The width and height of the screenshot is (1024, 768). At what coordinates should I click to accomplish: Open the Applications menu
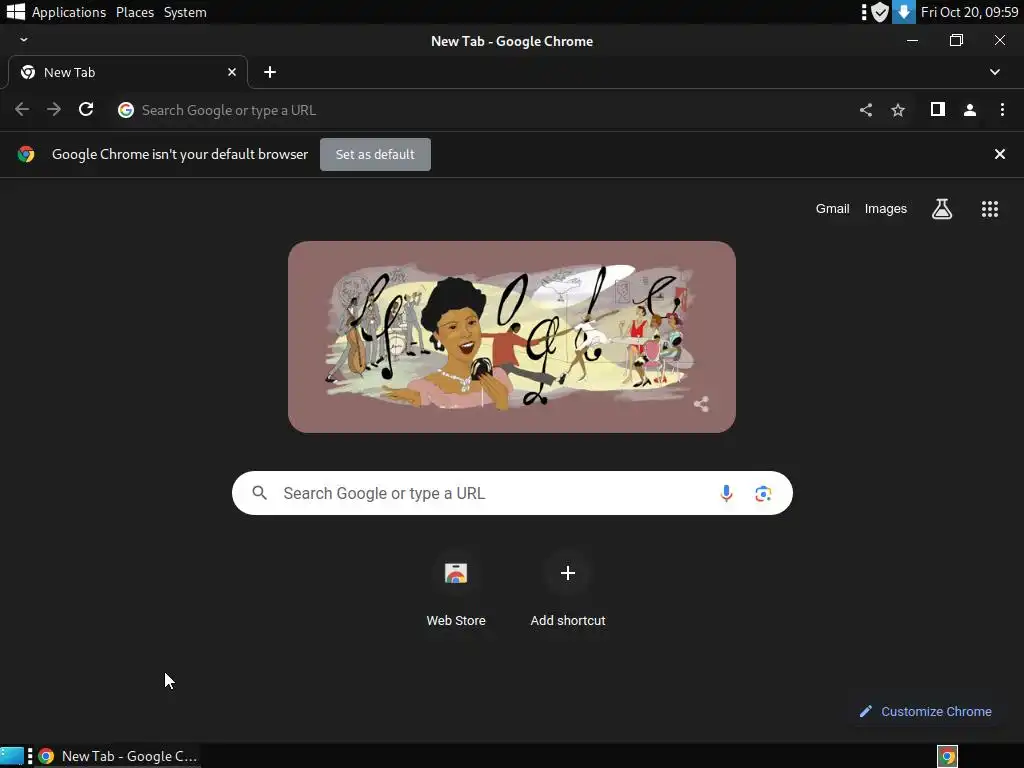[x=69, y=12]
